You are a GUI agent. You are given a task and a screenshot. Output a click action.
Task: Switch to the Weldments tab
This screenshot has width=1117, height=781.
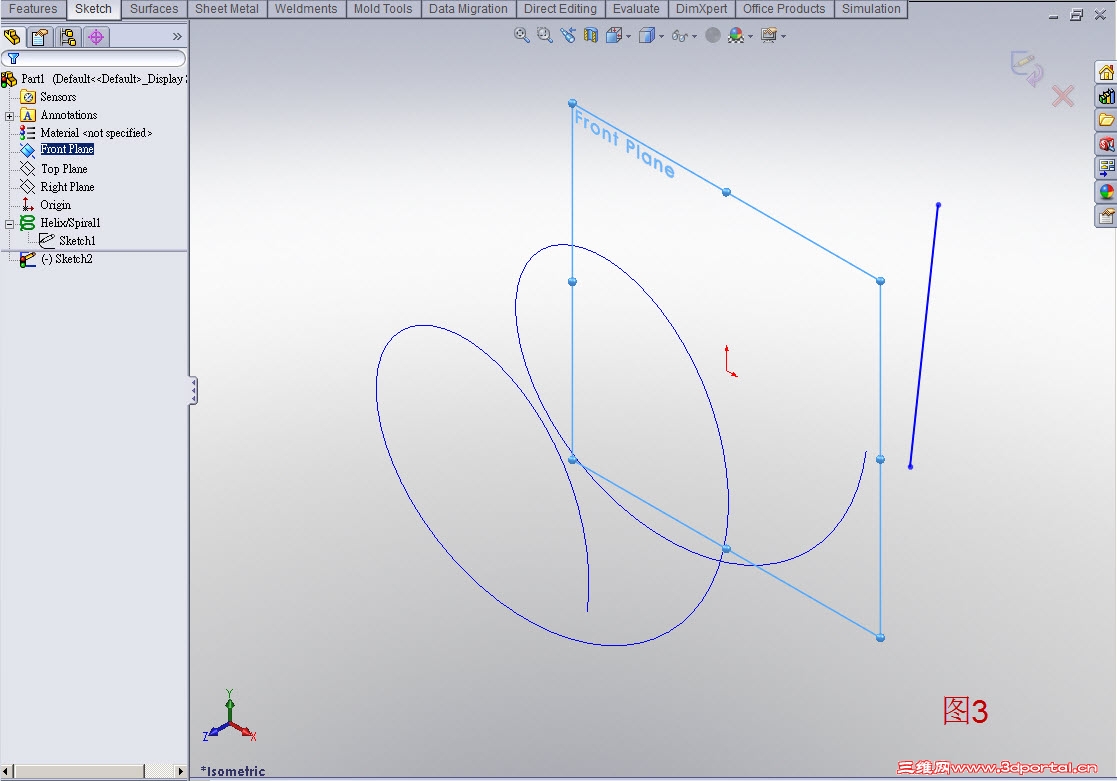(x=306, y=9)
